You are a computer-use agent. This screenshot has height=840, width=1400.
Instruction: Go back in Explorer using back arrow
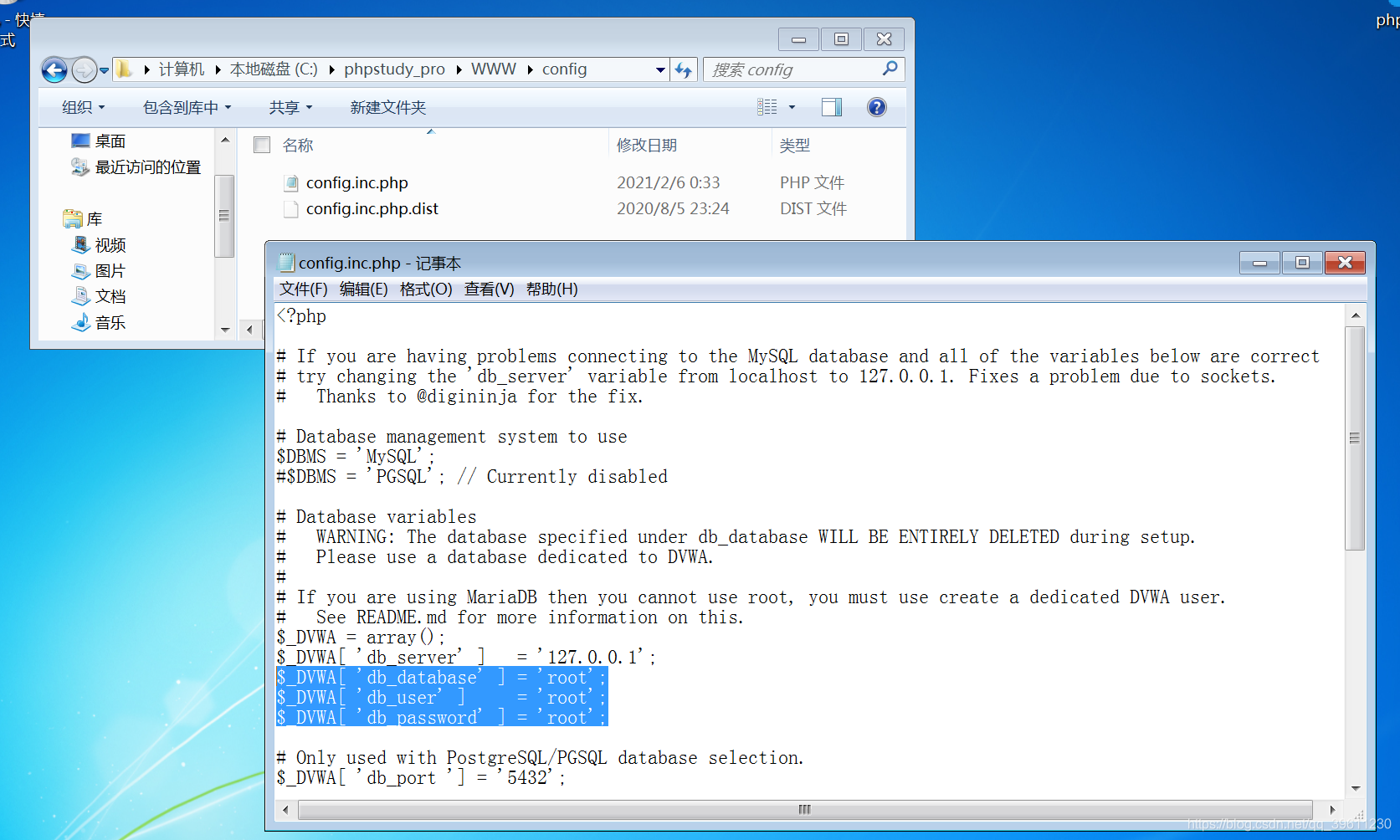click(54, 69)
